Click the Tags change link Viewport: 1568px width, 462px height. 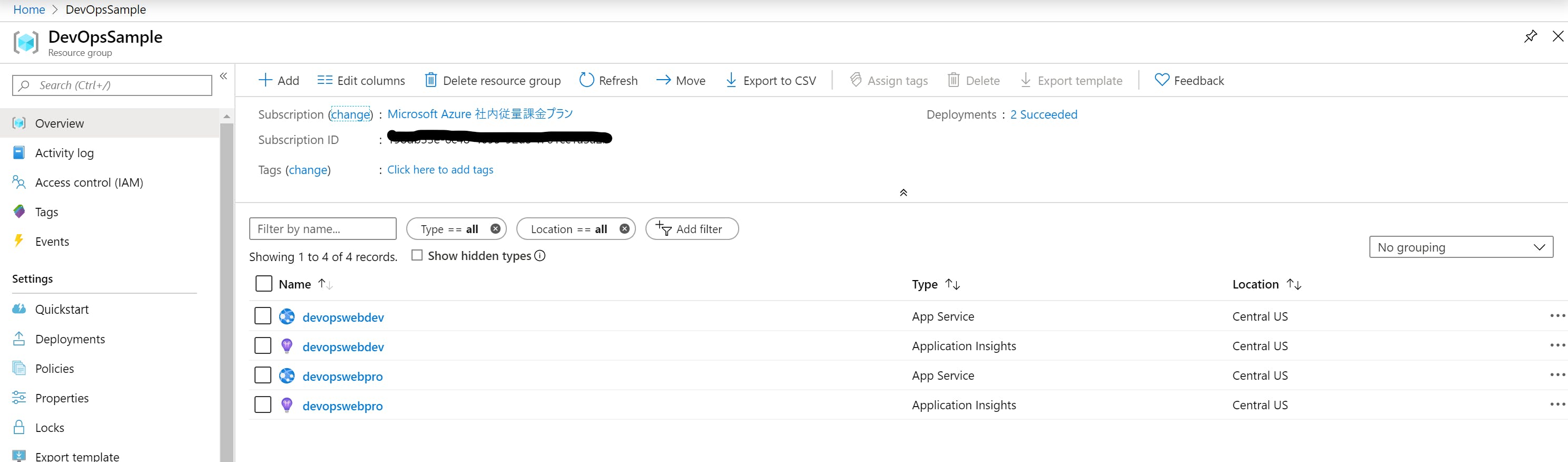pos(308,169)
